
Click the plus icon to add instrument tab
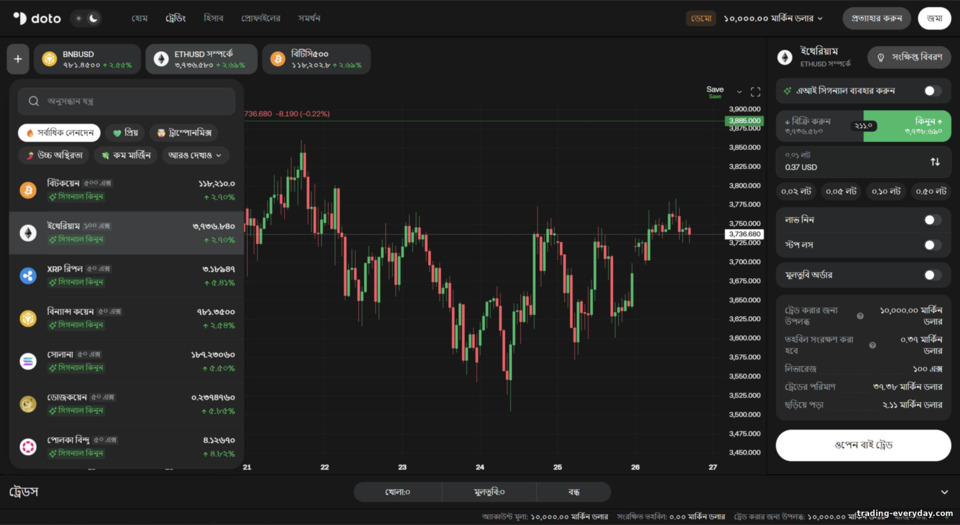pos(18,59)
